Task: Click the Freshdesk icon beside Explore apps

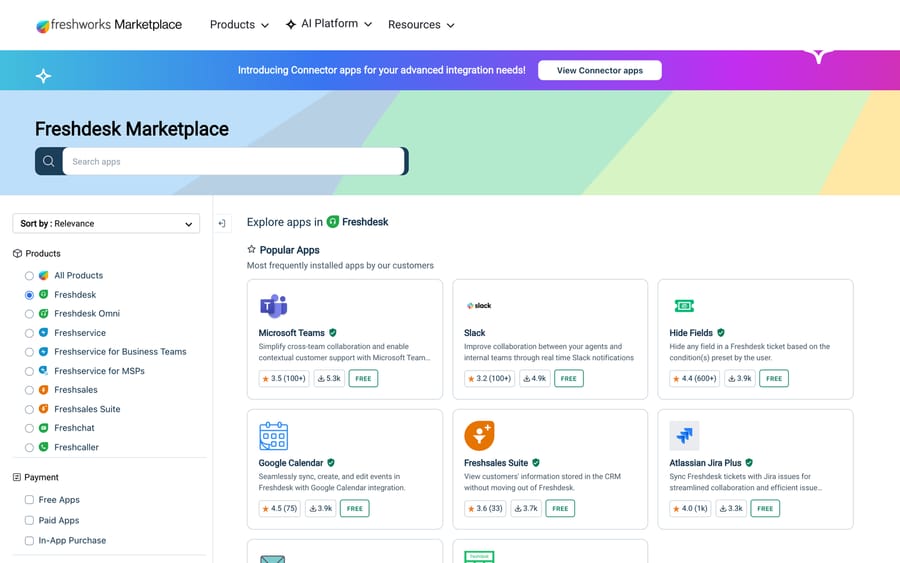Action: tap(333, 222)
